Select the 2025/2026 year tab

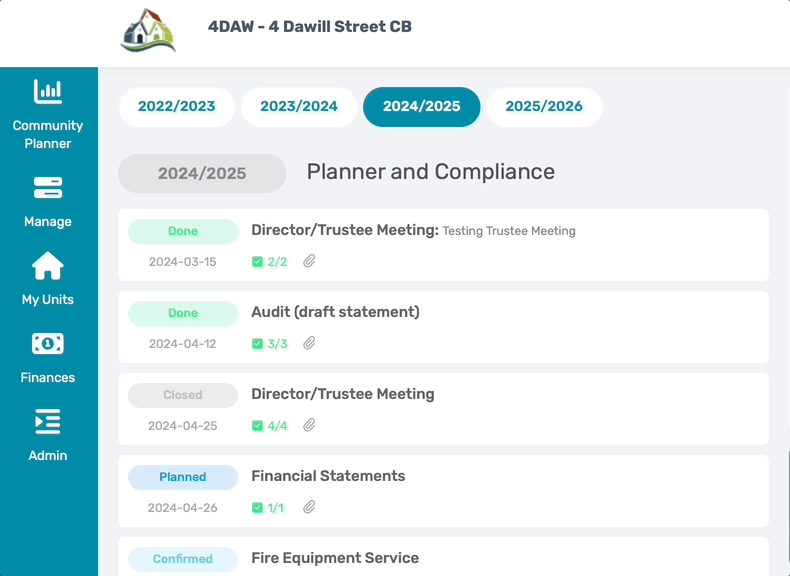[544, 107]
